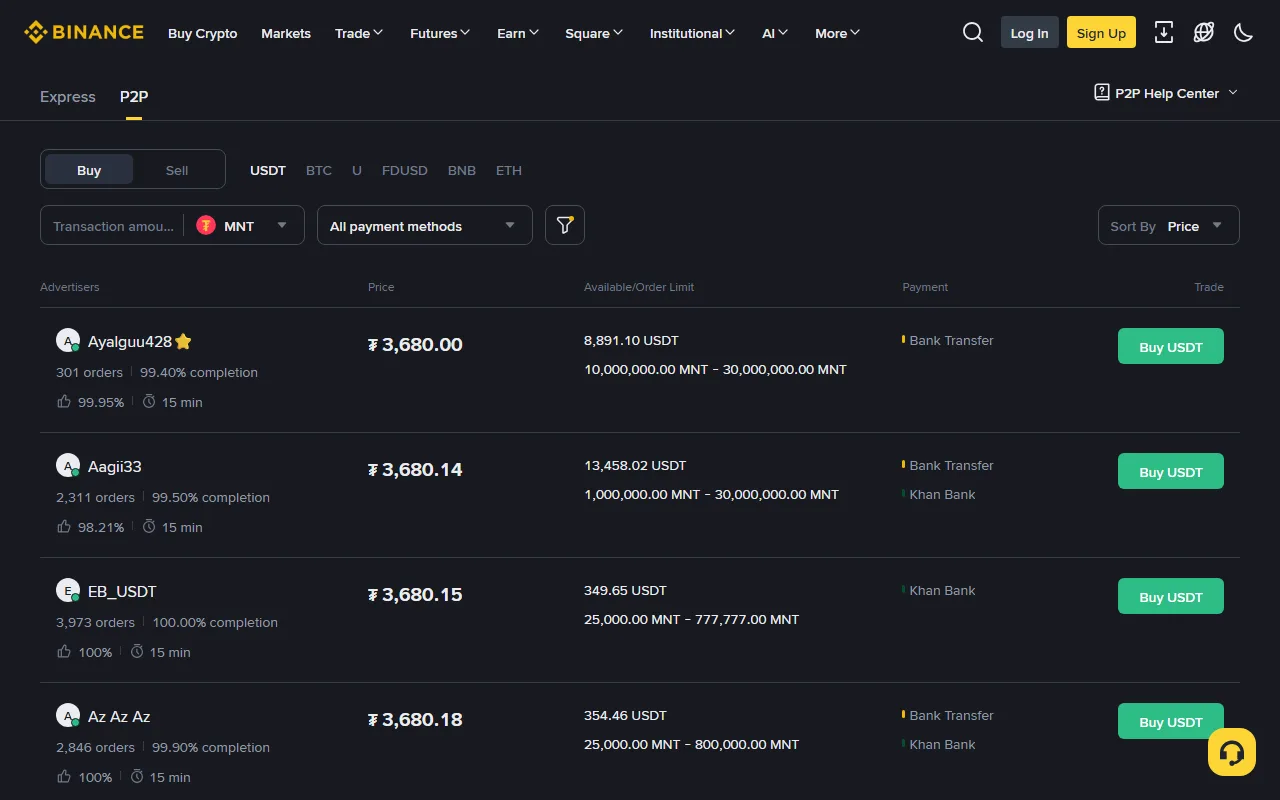Open advertiser Az Az Az's profile
1280x800 pixels.
click(x=119, y=716)
